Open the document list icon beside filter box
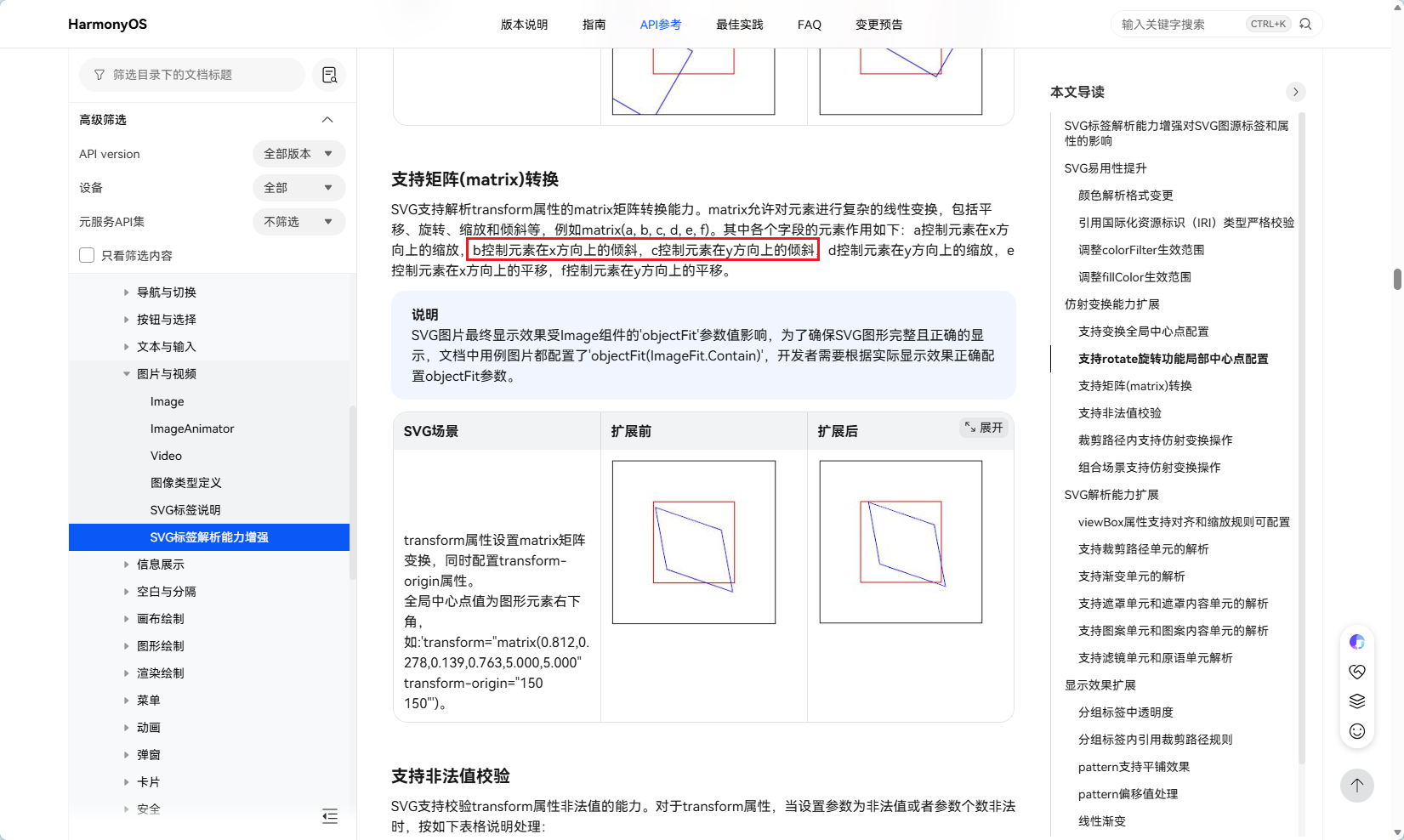This screenshot has width=1404, height=840. (x=329, y=75)
